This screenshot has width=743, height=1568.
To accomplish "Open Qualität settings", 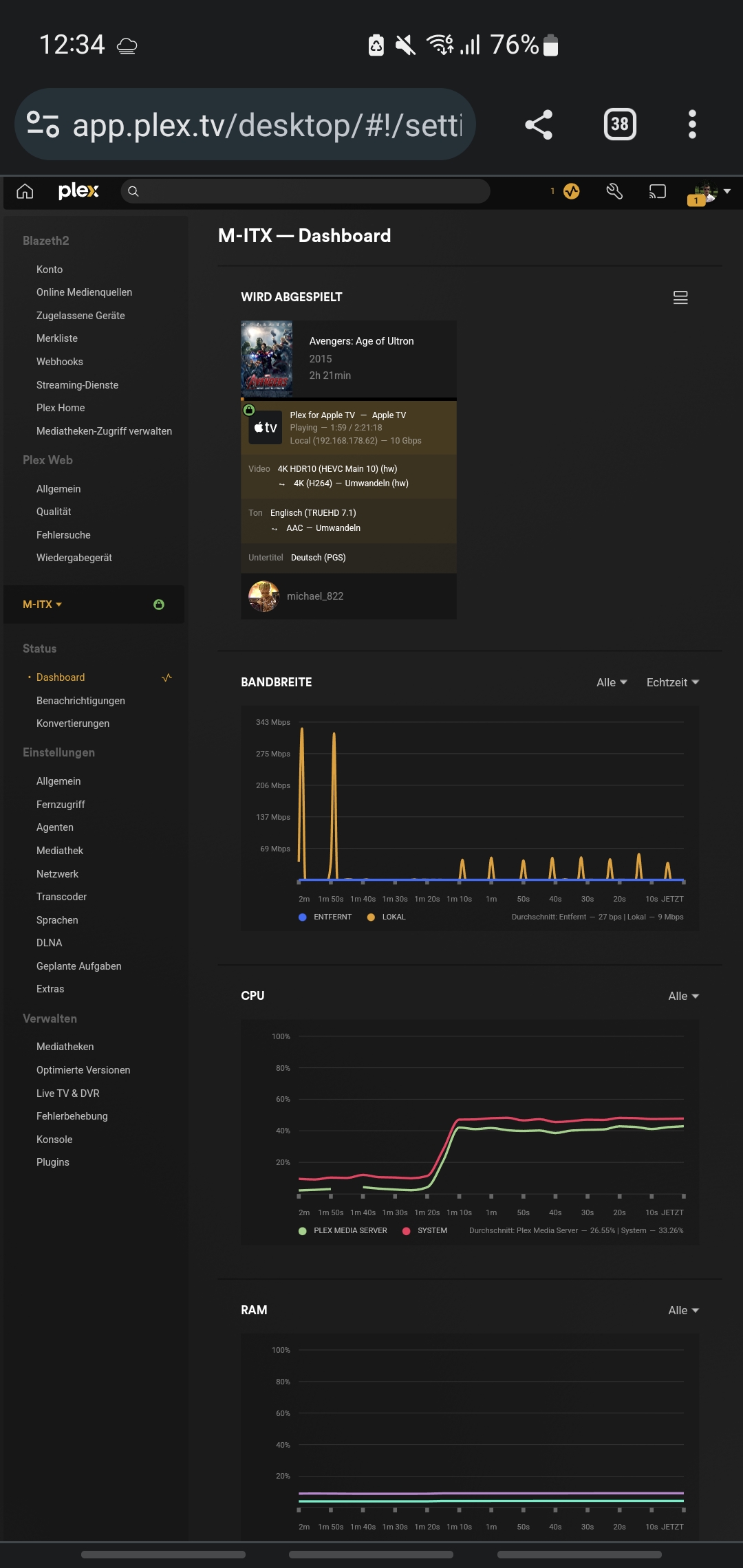I will tap(54, 512).
